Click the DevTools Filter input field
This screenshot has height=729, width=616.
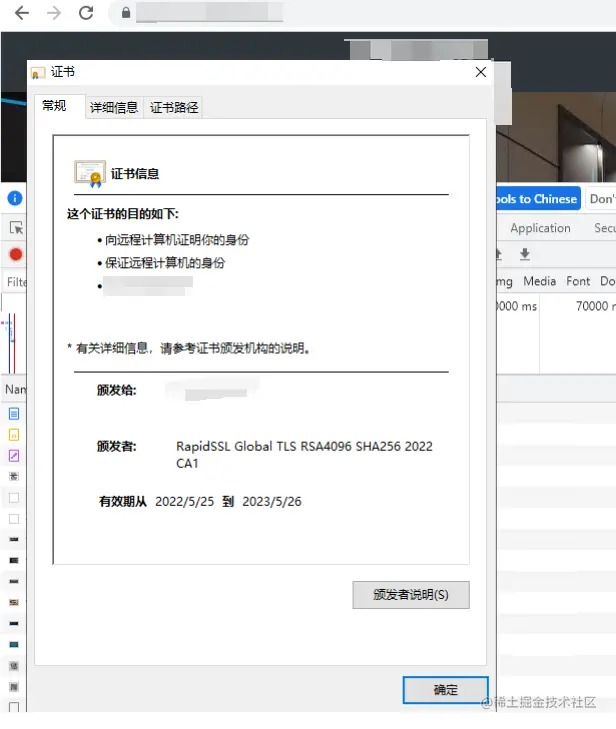pyautogui.click(x=16, y=282)
